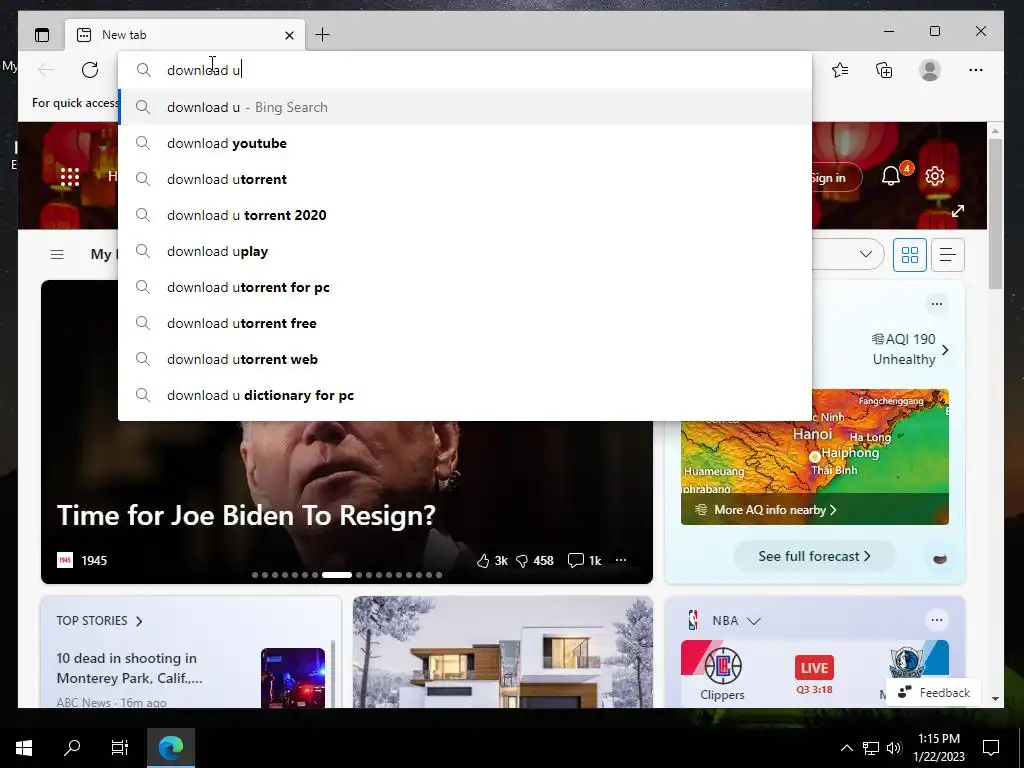This screenshot has height=768, width=1024.
Task: Expand the NBA league dropdown
Action: click(754, 621)
